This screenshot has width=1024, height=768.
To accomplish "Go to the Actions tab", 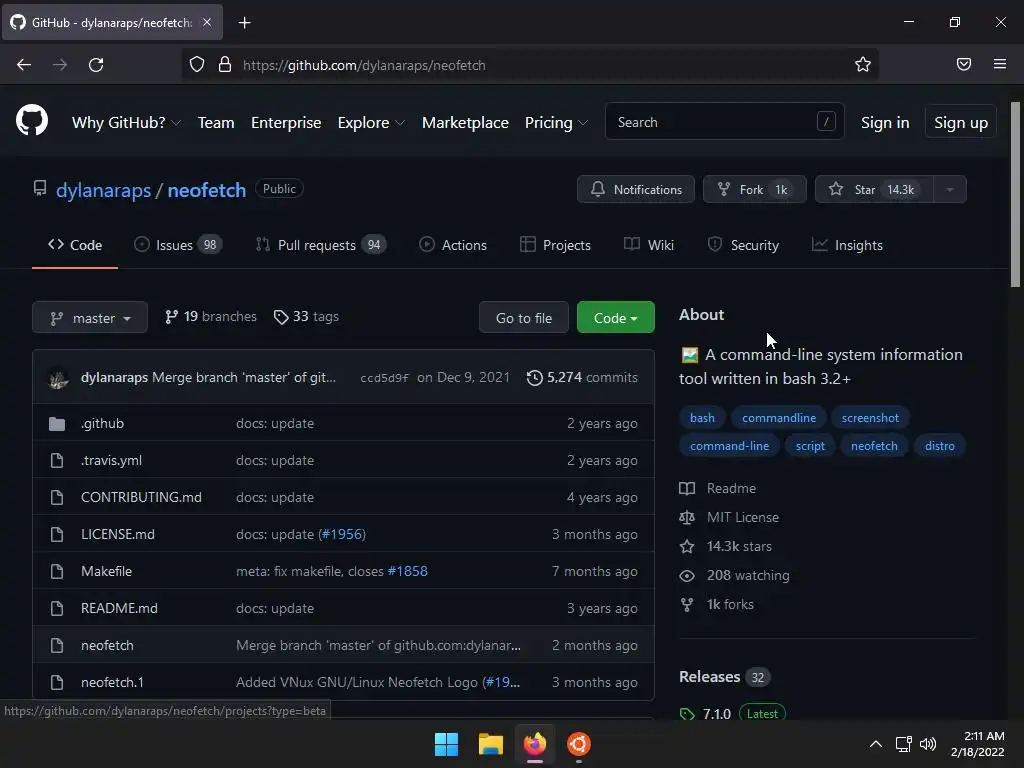I will pyautogui.click(x=453, y=245).
